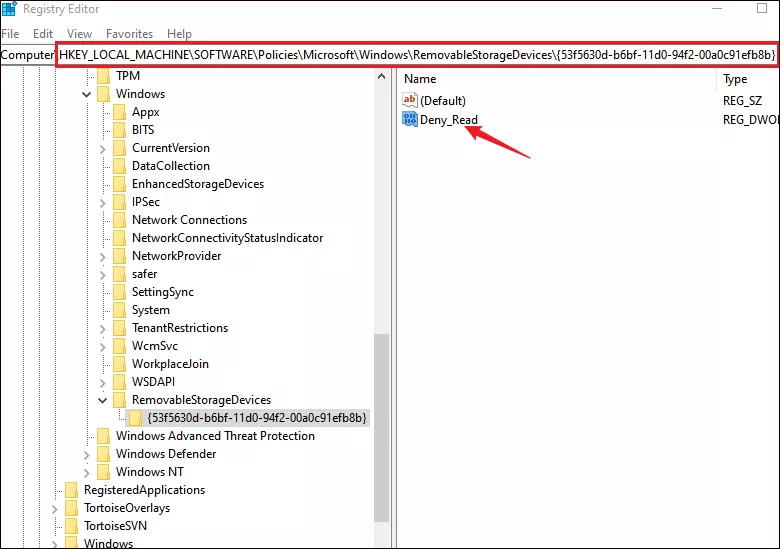This screenshot has height=549, width=780.
Task: Select the SettingSync key label
Action: (x=163, y=292)
